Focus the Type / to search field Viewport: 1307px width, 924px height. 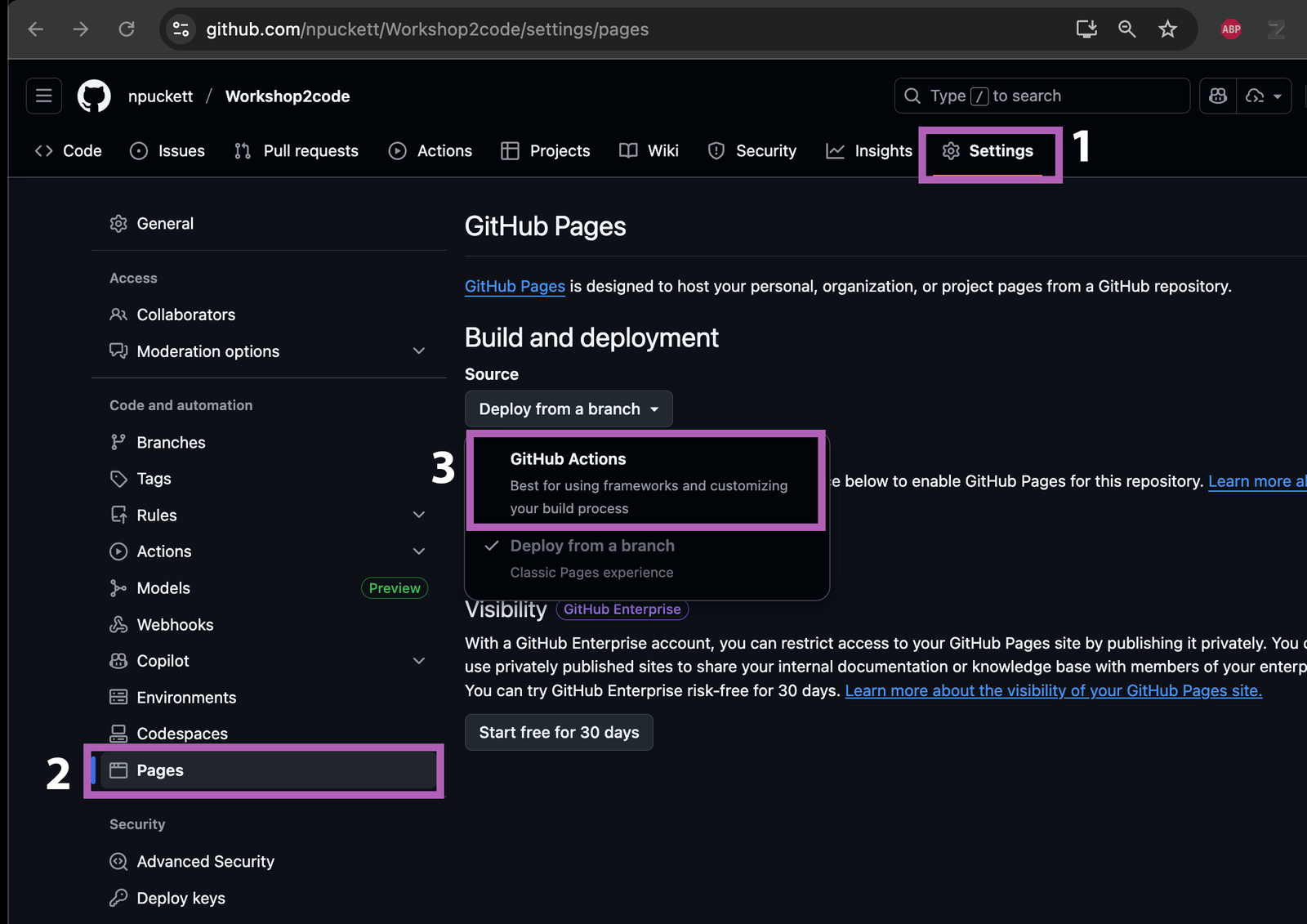(1042, 96)
